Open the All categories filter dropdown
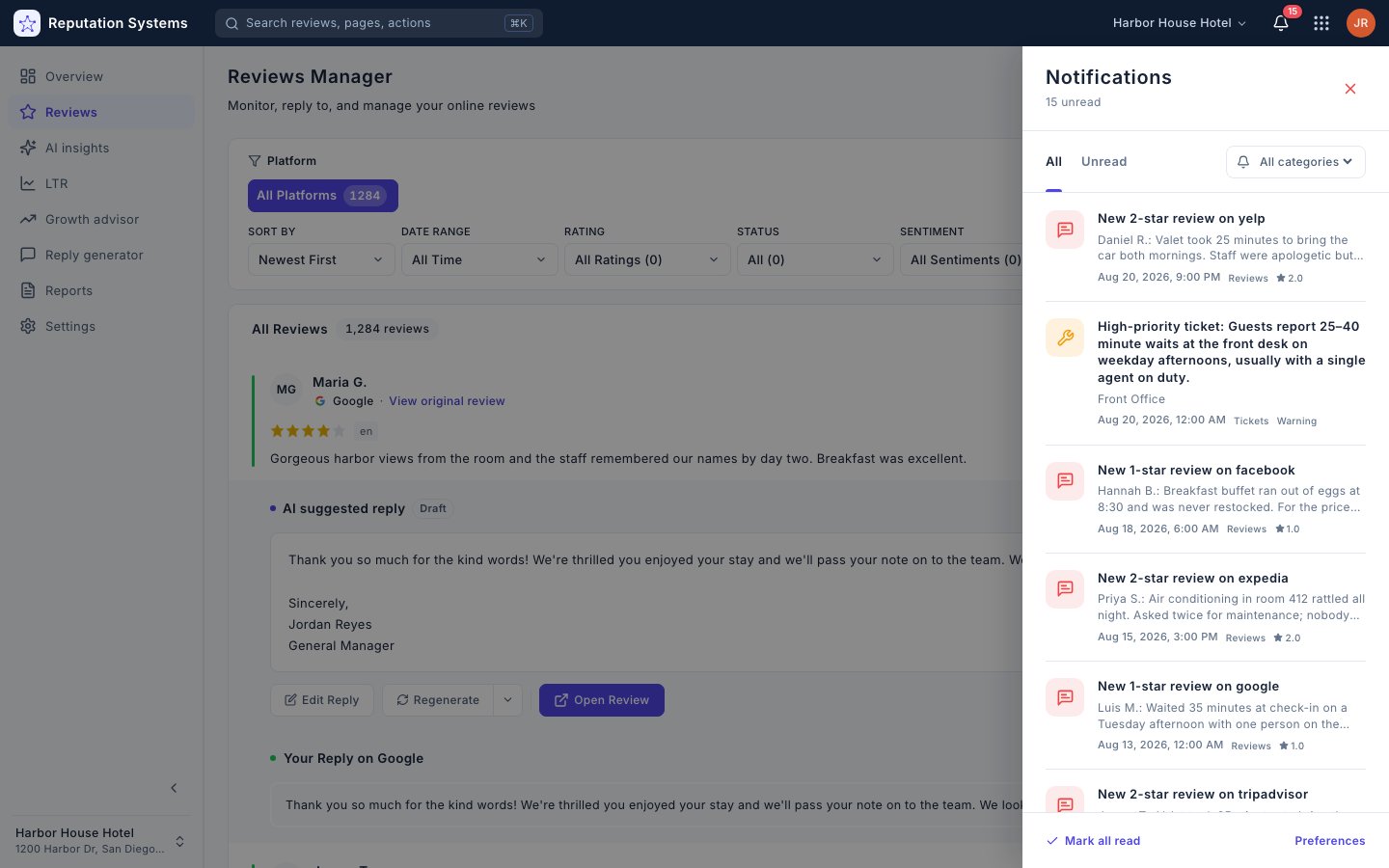Viewport: 1389px width, 868px height. point(1295,162)
